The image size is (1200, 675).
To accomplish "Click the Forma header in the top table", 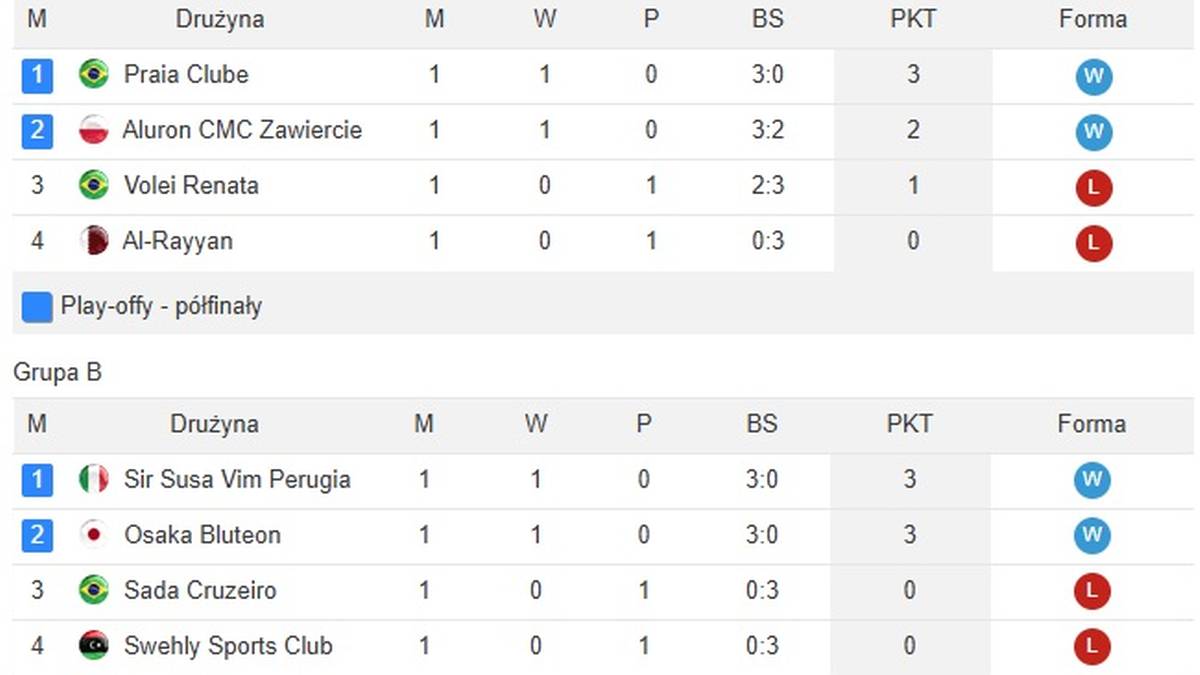I will [1093, 20].
